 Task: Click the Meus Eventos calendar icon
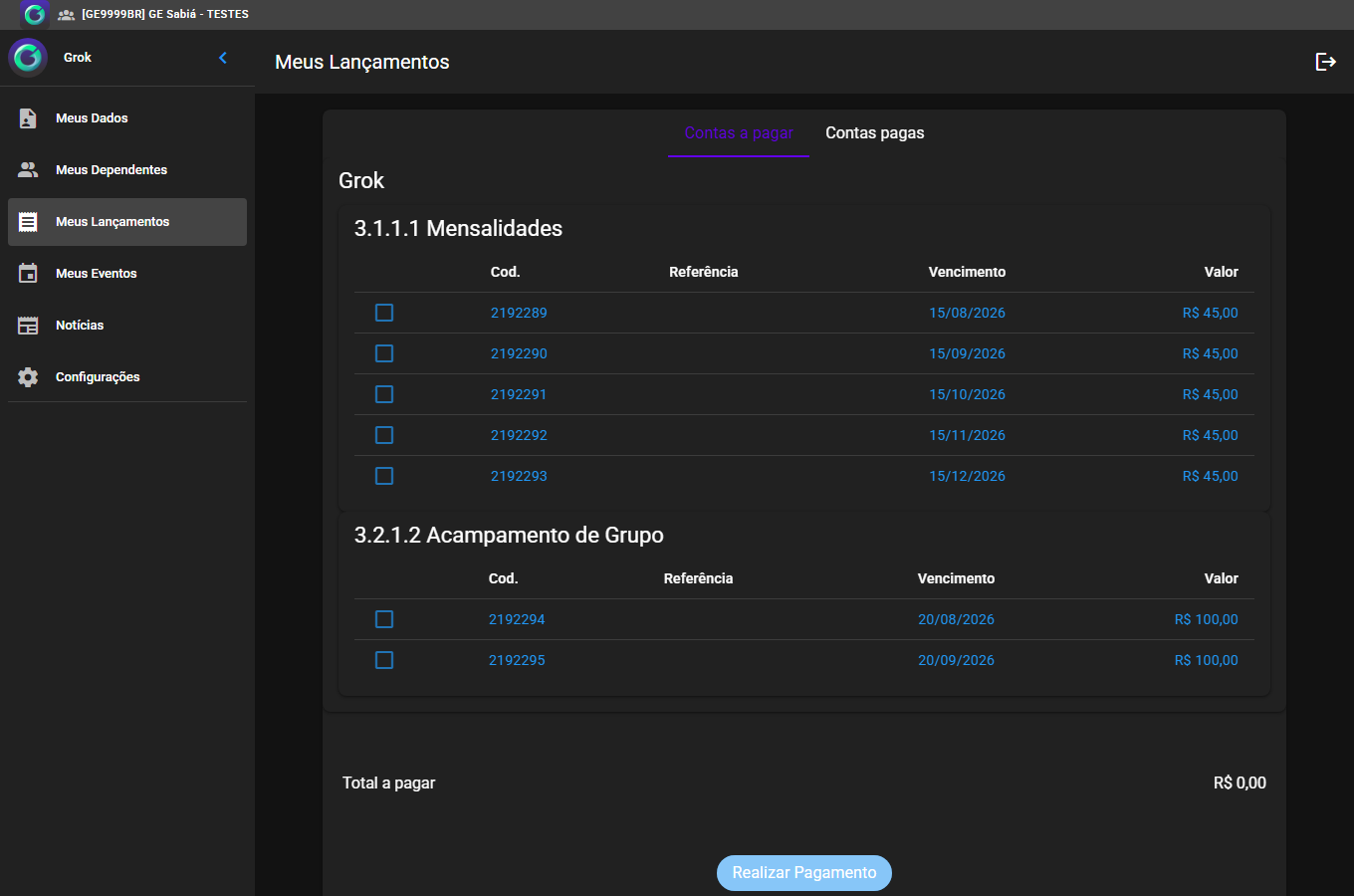[28, 274]
